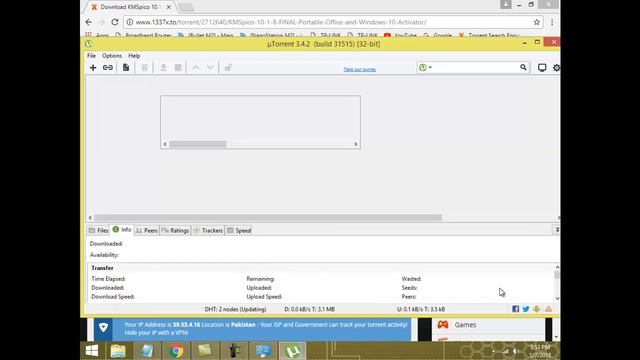The image size is (640, 360).
Task: Collapse detail pane with double-chevron button
Action: point(557,230)
